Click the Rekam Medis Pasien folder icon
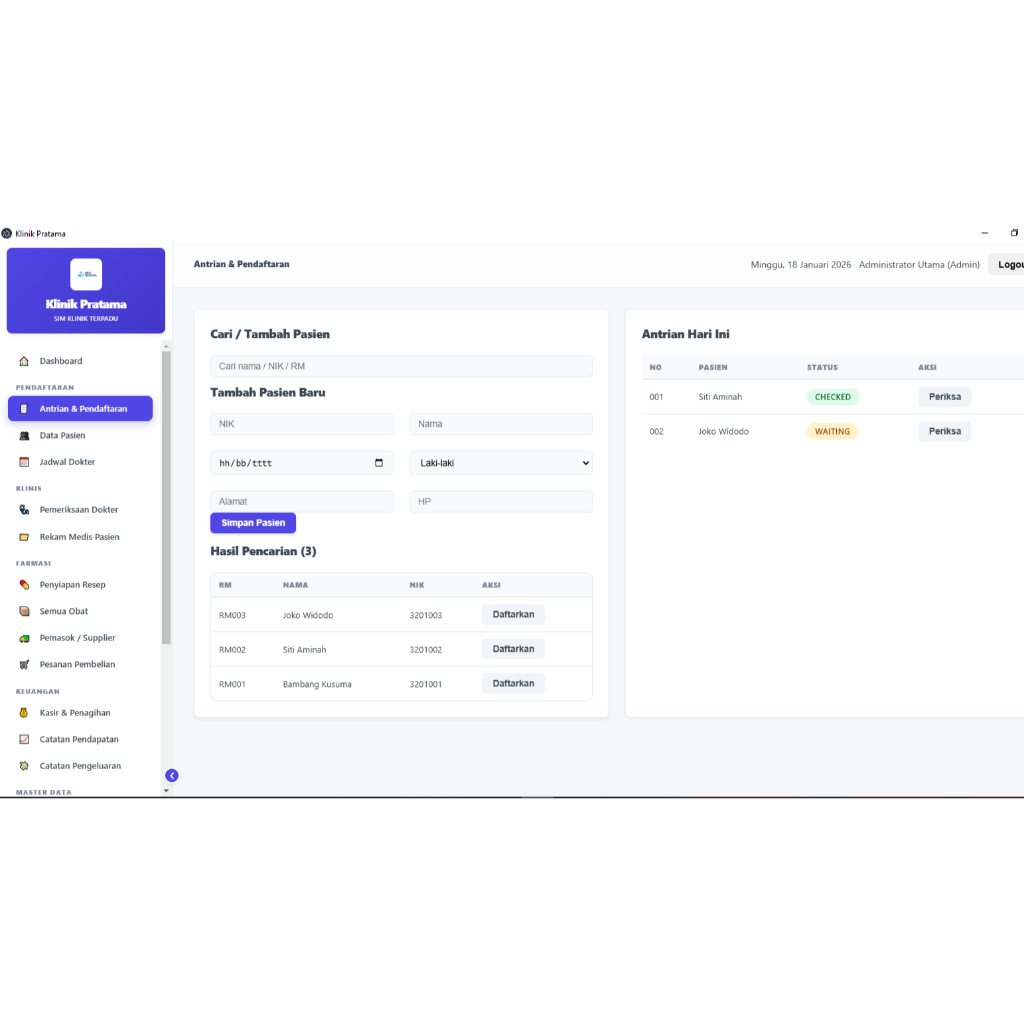Image resolution: width=1024 pixels, height=1024 pixels. tap(24, 537)
